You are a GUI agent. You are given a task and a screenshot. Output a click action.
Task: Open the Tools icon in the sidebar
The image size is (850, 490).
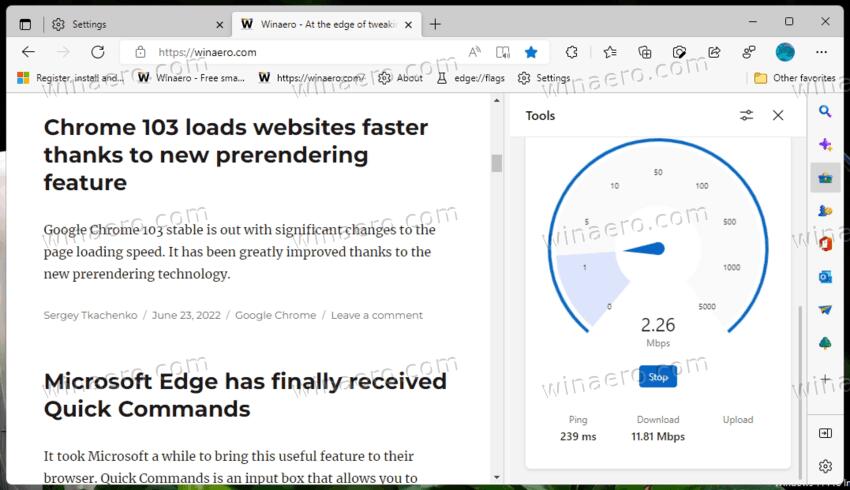click(825, 178)
